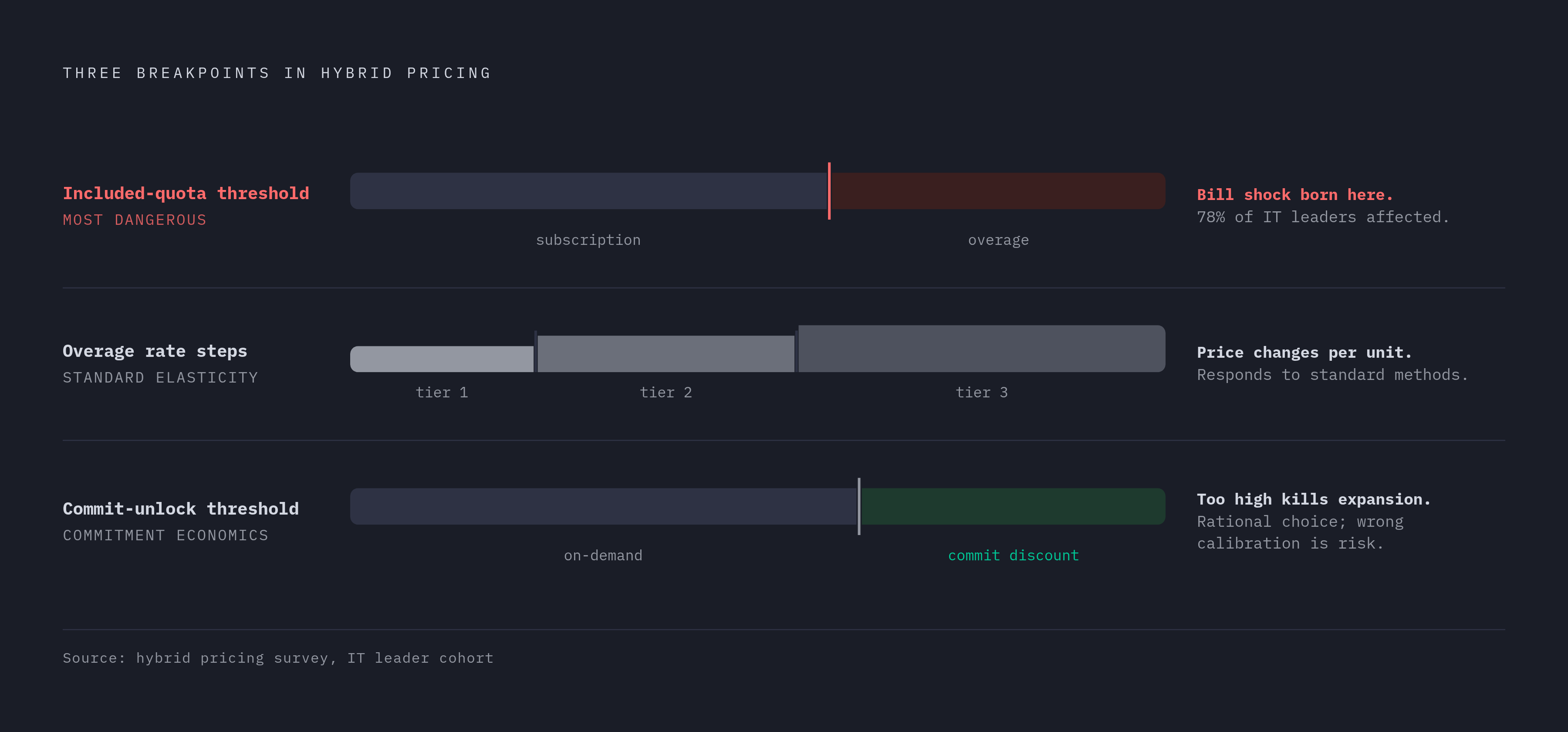Click '78% of IT leaders affected.'
Viewport: 1568px width, 732px height.
(1323, 217)
